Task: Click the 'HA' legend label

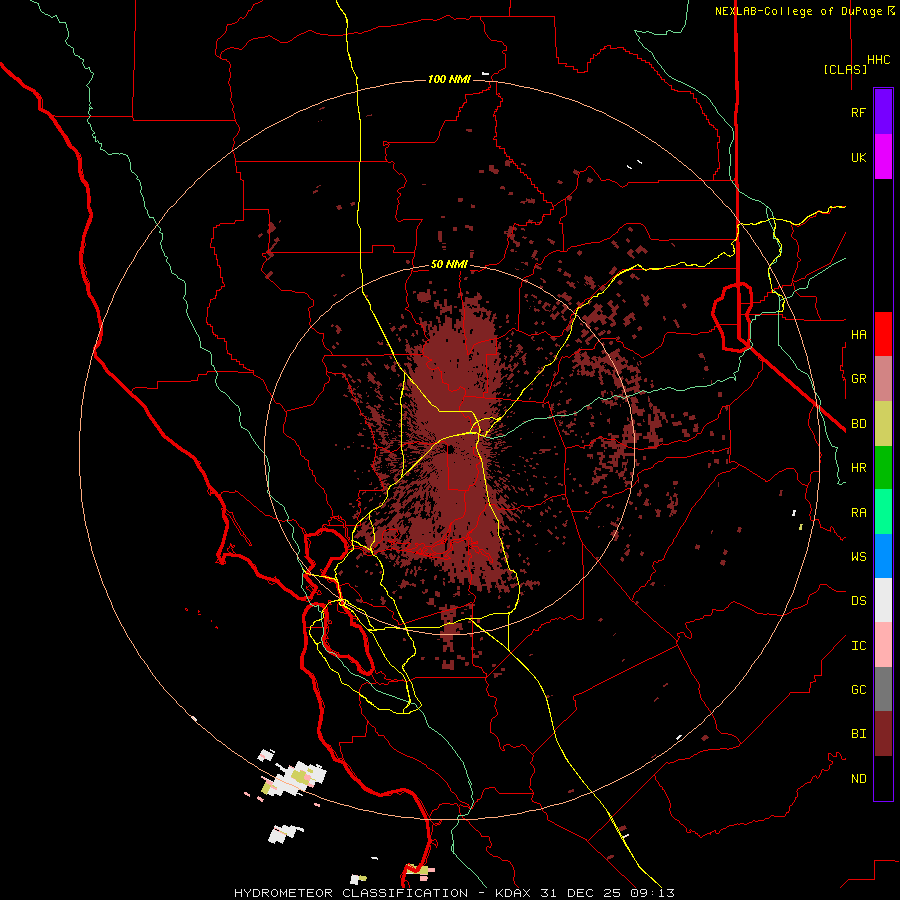Action: [858, 335]
